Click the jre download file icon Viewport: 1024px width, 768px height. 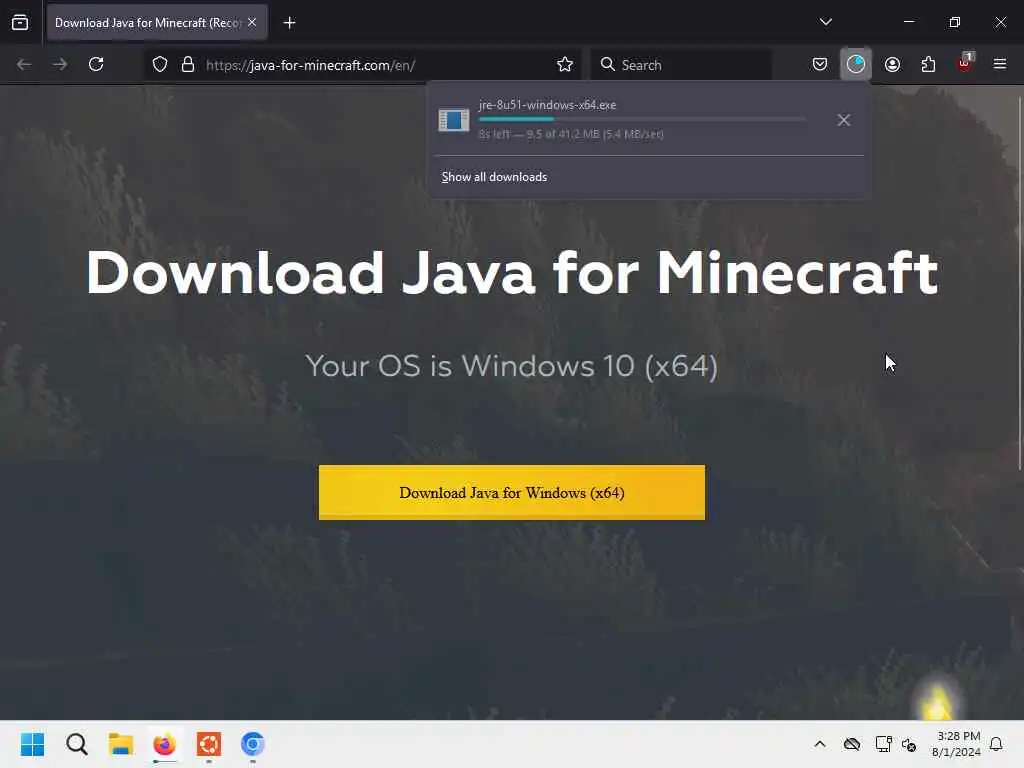point(454,120)
